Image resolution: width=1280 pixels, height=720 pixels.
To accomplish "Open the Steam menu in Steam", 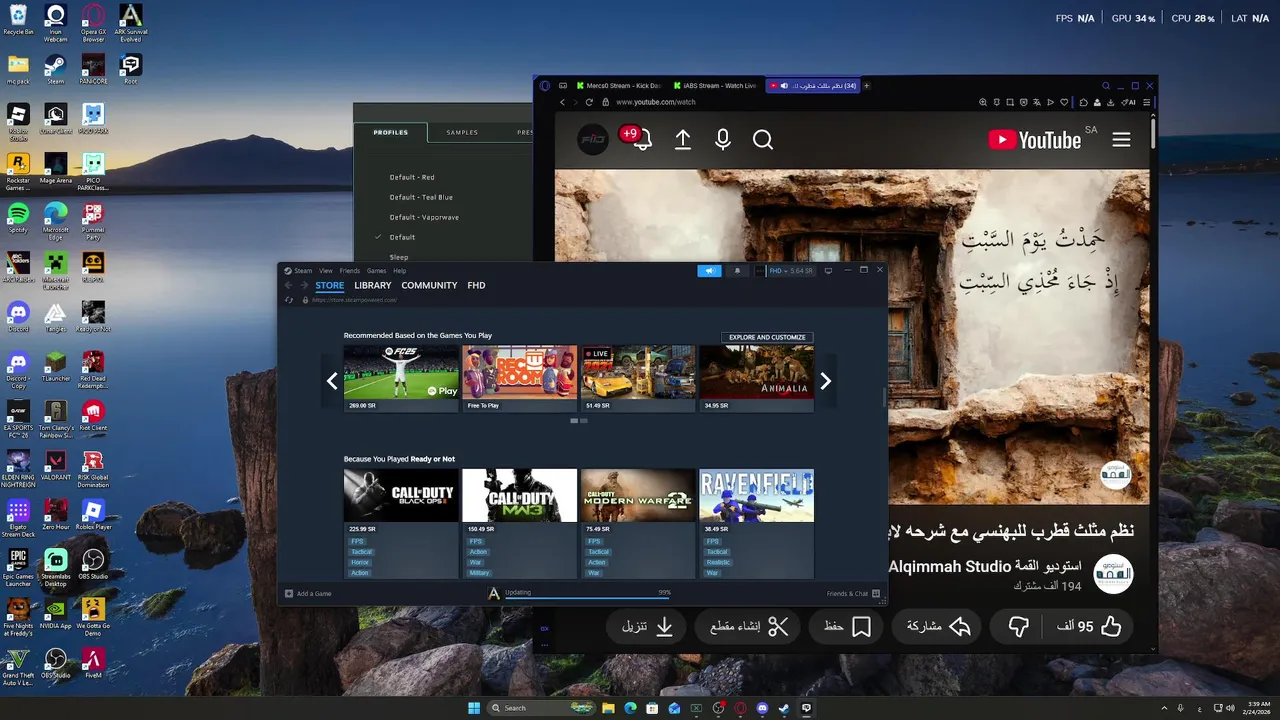I will pyautogui.click(x=303, y=271).
